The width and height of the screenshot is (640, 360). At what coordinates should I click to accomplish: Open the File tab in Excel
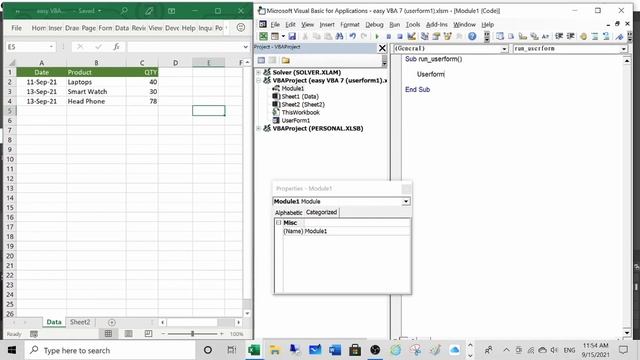[x=17, y=28]
